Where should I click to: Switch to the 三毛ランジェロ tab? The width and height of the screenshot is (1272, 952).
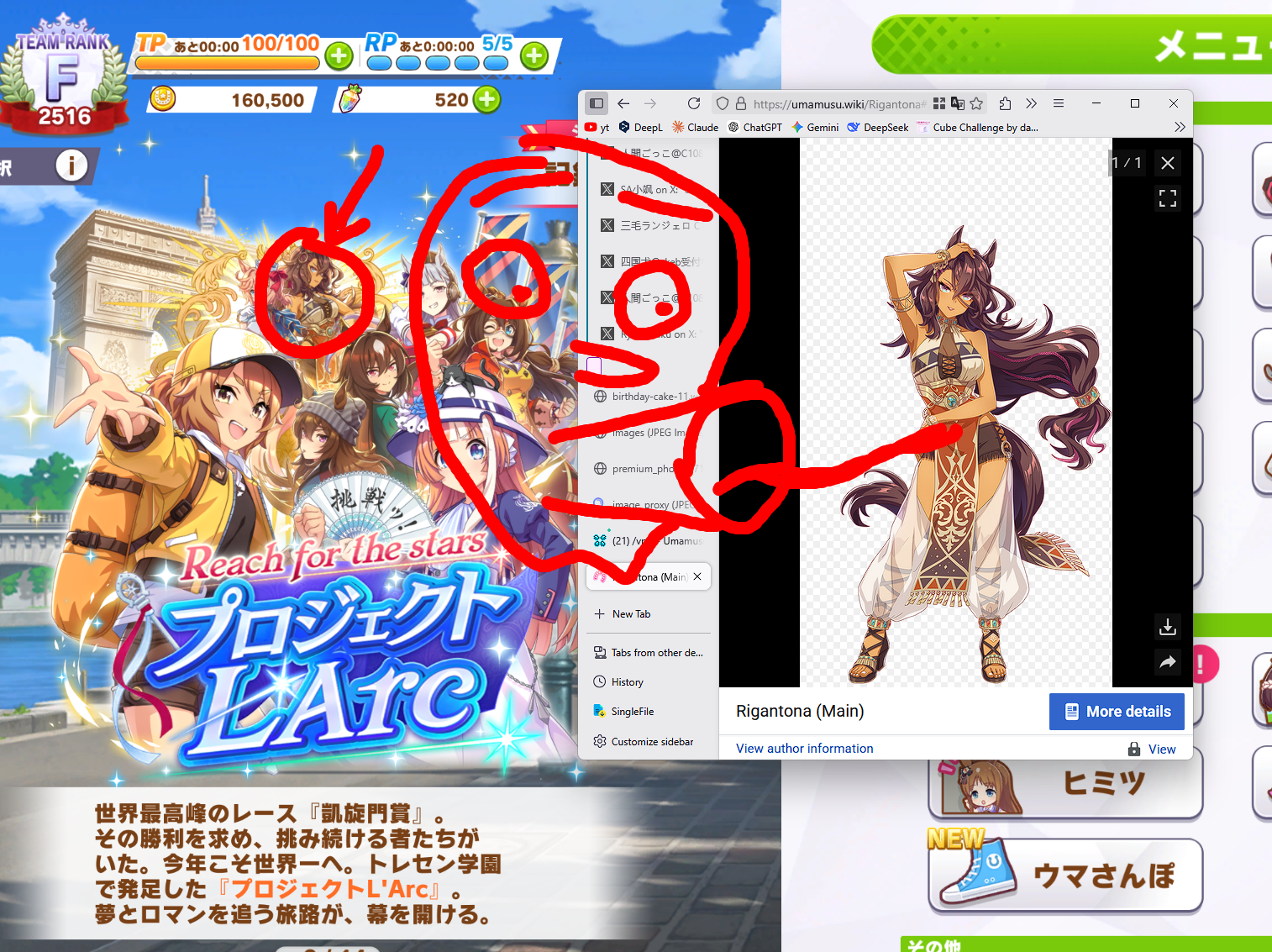tap(651, 225)
